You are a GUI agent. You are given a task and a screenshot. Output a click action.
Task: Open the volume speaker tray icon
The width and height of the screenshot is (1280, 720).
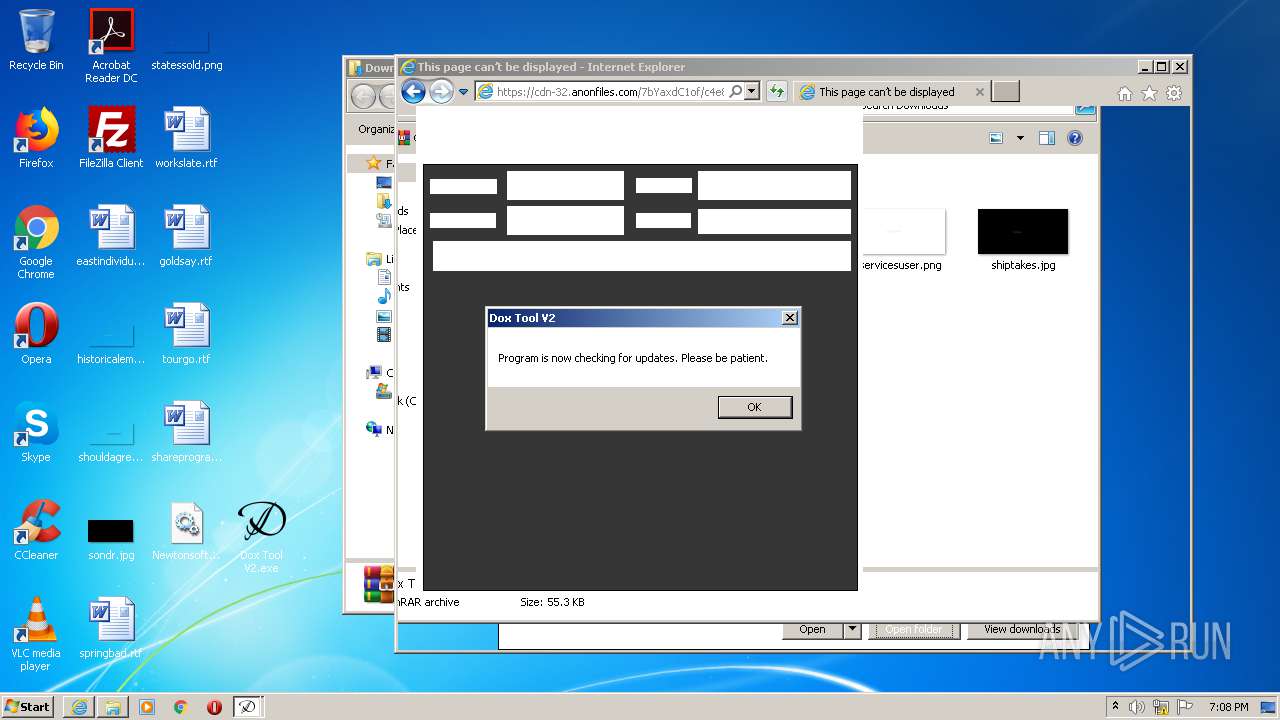[x=1137, y=707]
